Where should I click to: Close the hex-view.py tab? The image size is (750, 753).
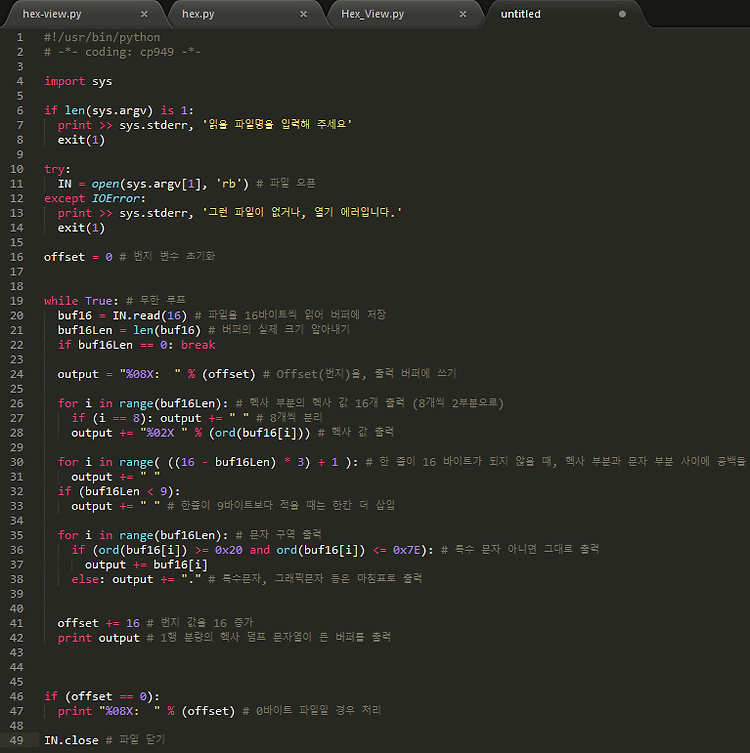coord(144,14)
